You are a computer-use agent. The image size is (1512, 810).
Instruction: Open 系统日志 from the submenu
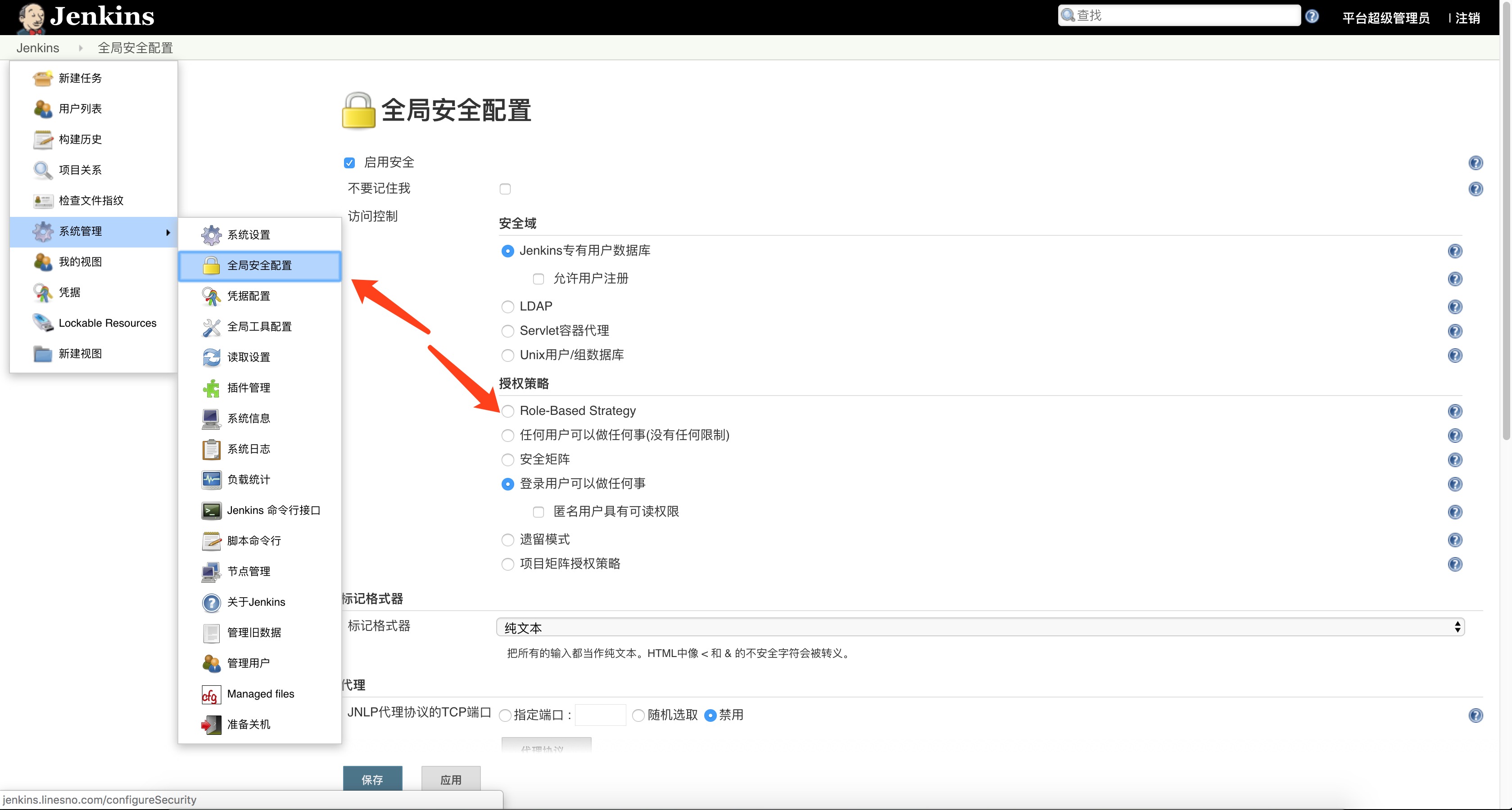[248, 449]
